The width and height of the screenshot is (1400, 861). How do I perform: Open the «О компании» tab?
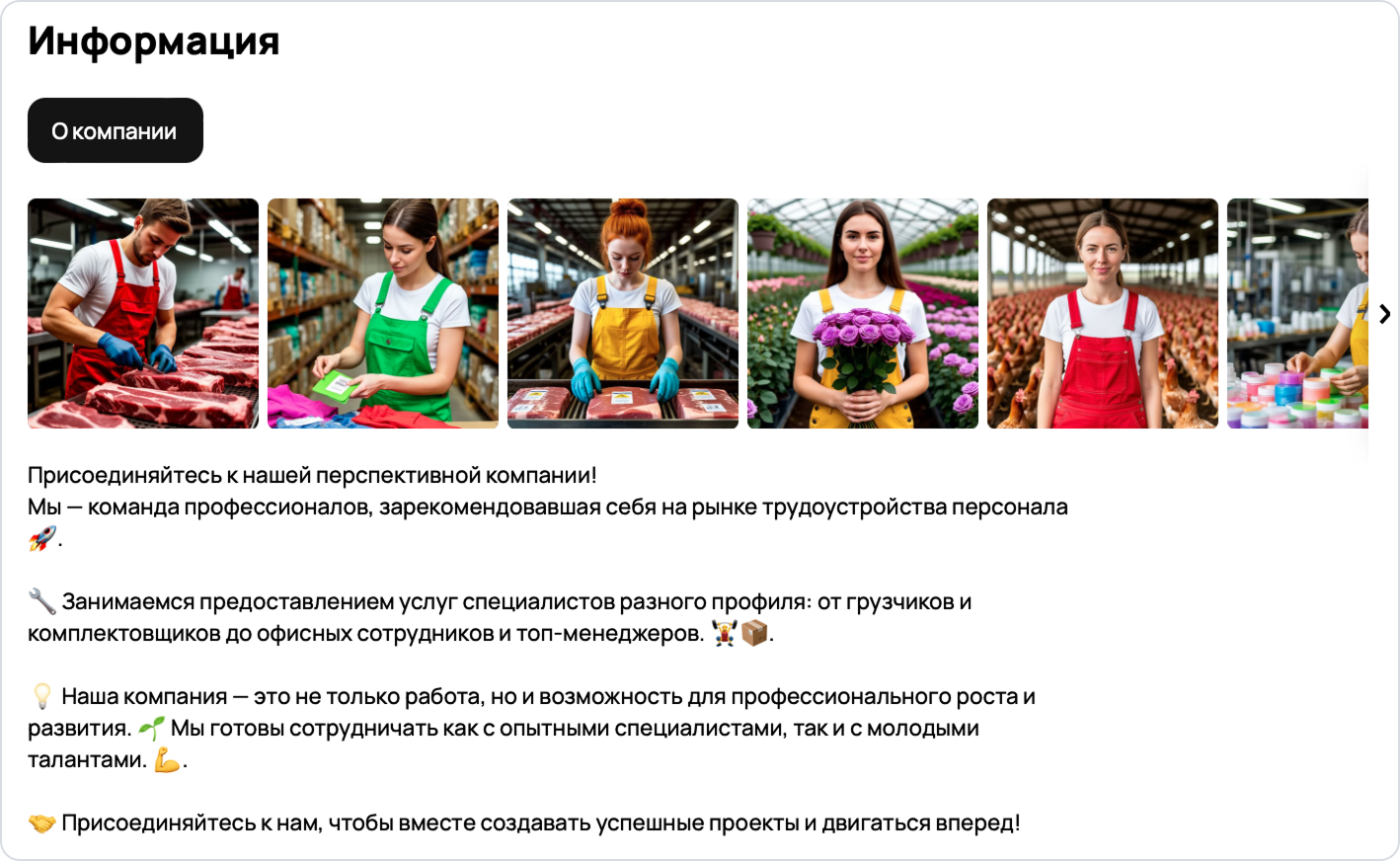tap(116, 130)
